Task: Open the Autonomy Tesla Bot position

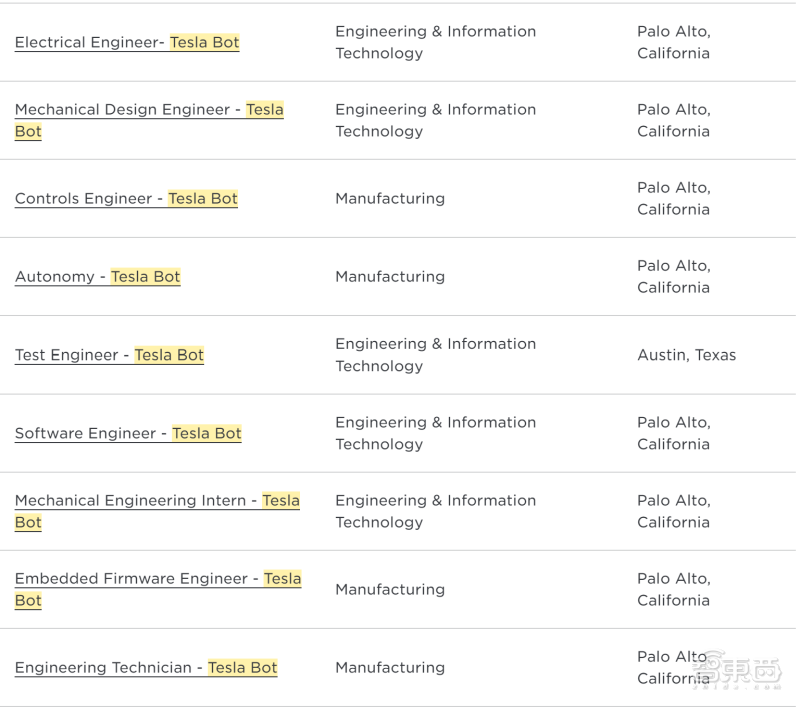Action: [97, 277]
